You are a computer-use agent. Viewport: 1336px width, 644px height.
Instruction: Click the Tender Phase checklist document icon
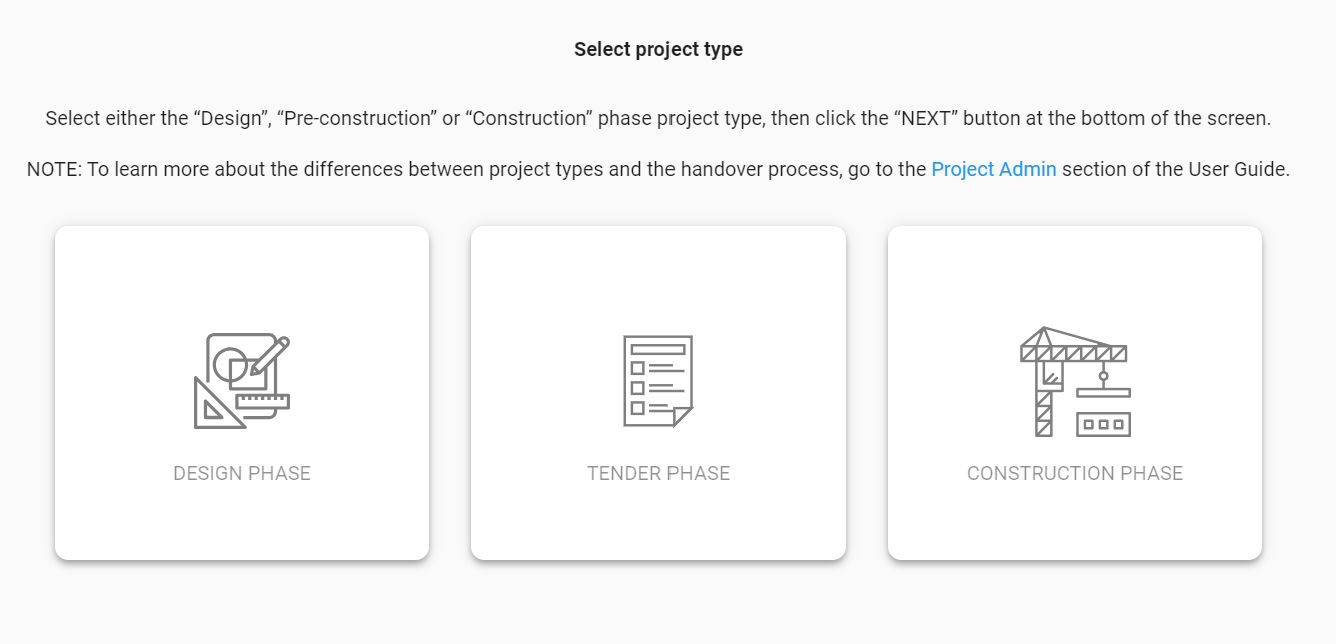click(658, 381)
